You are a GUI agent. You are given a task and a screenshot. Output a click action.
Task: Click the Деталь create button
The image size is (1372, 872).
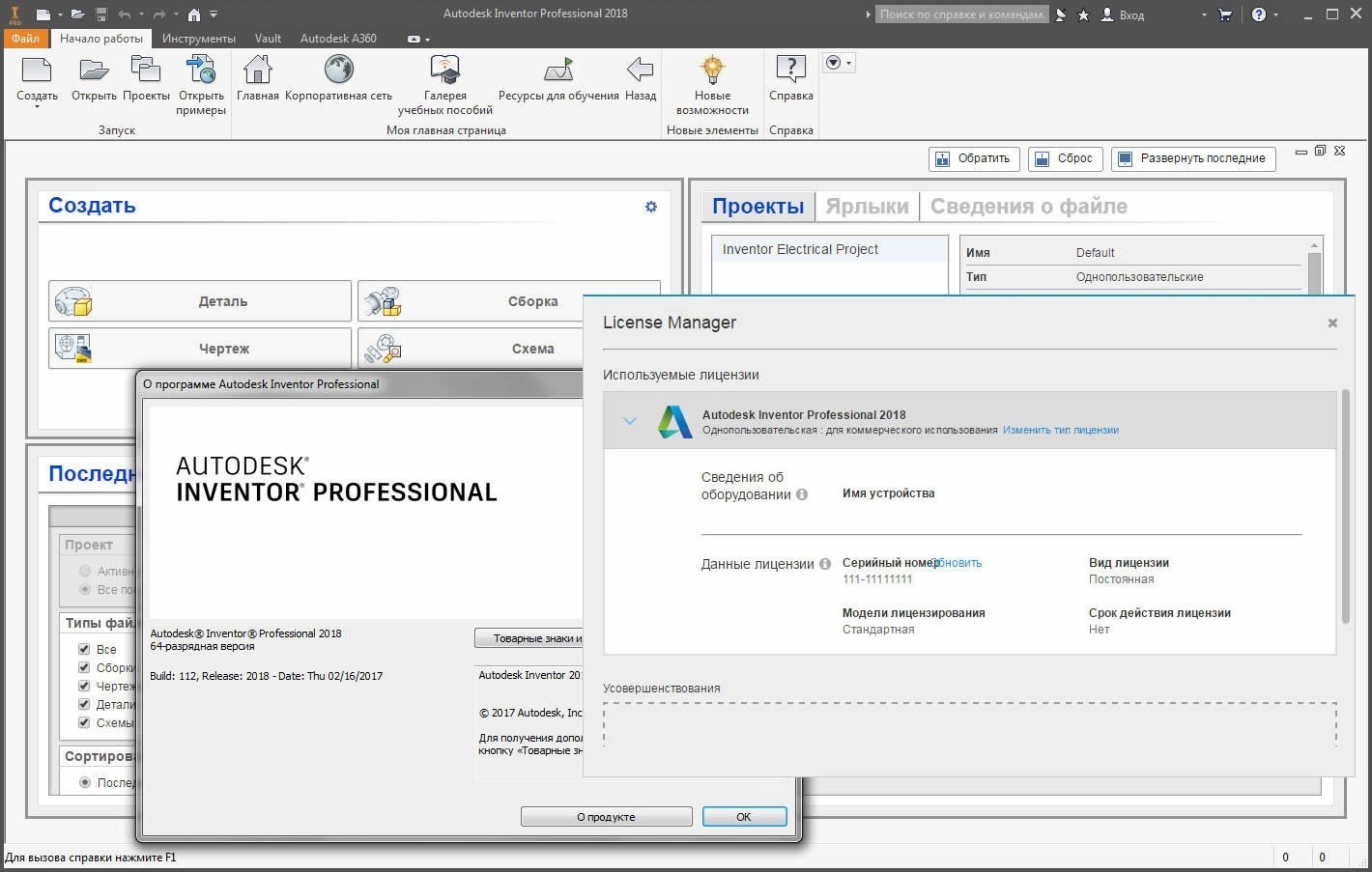click(x=200, y=301)
